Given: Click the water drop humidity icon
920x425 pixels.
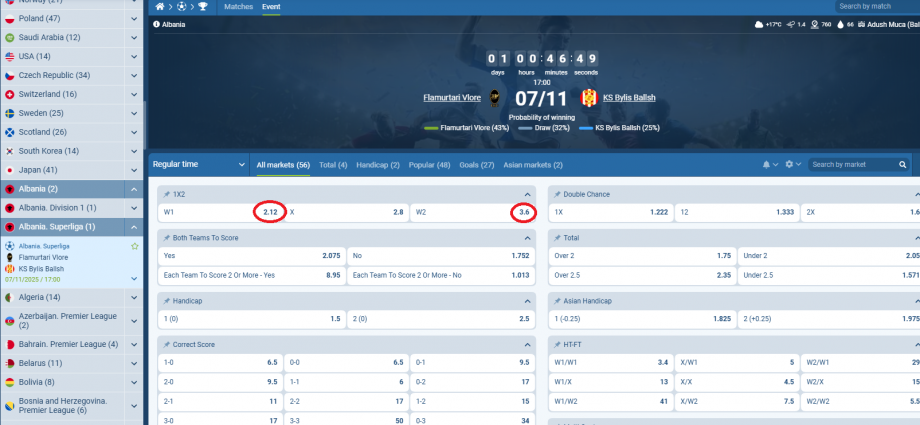Looking at the screenshot, I should click(840, 25).
